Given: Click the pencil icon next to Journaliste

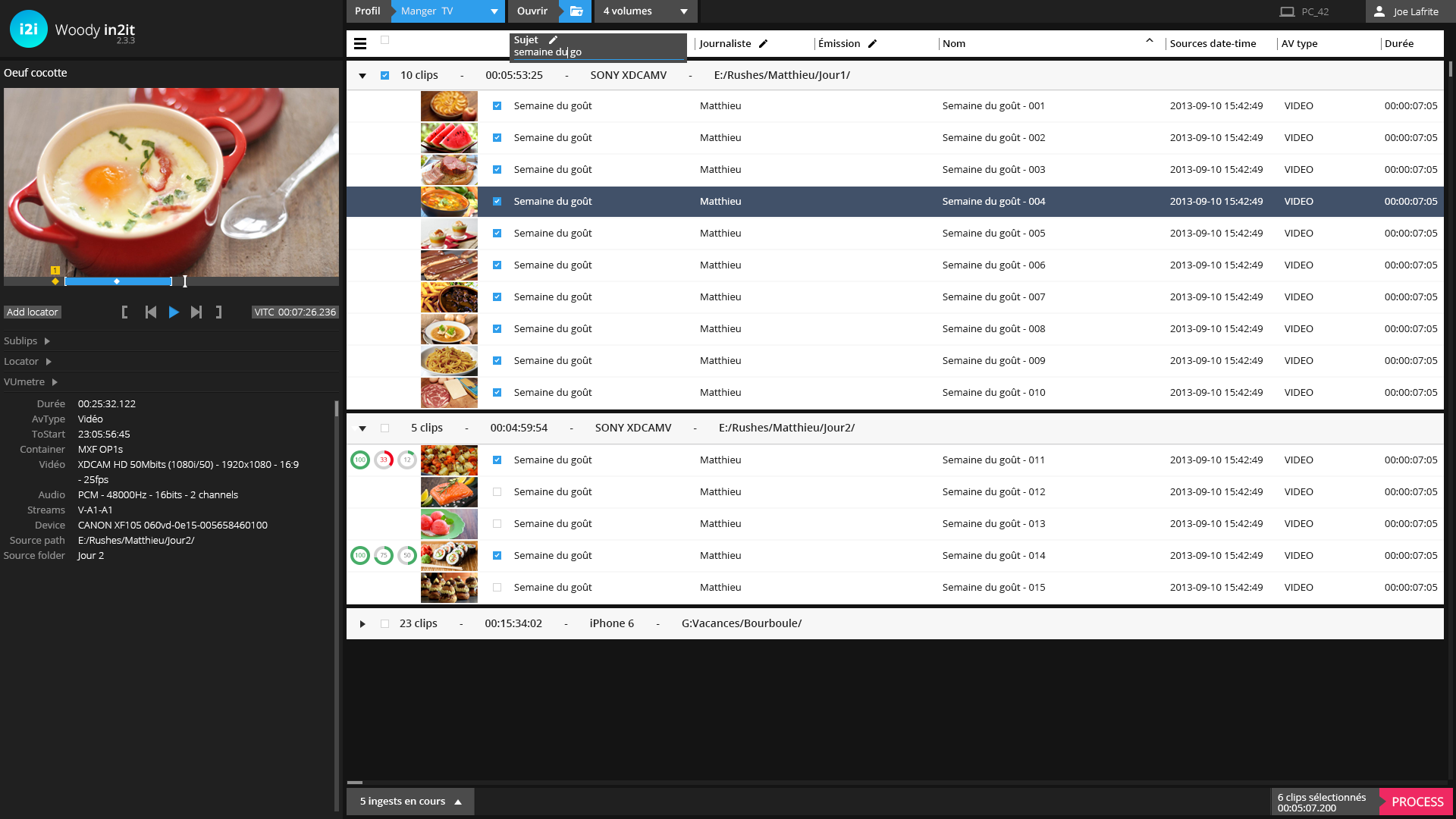Looking at the screenshot, I should (764, 44).
